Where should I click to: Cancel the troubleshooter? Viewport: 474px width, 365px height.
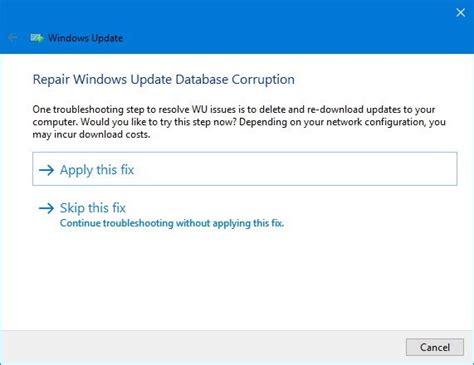[435, 347]
